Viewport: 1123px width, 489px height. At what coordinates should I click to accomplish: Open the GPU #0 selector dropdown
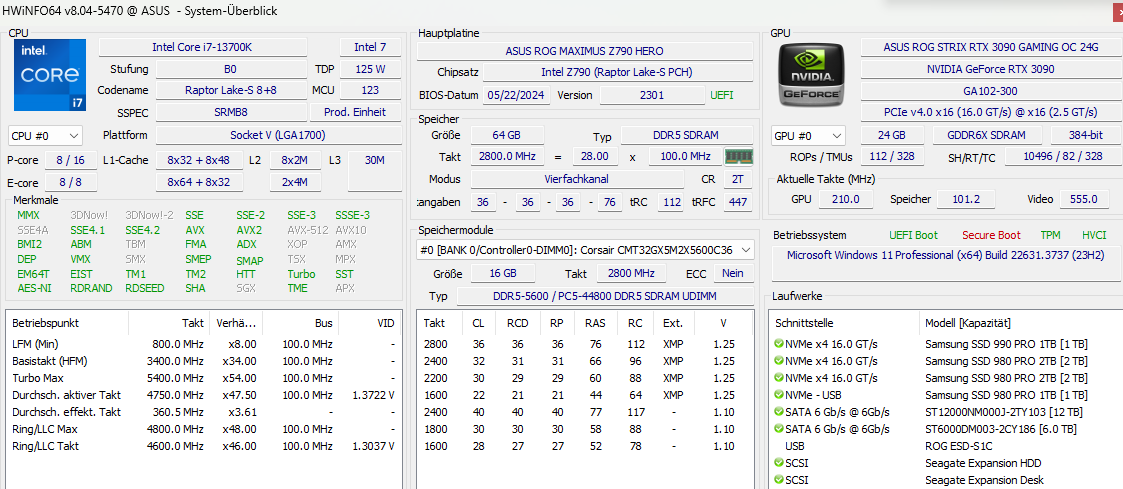pos(808,135)
